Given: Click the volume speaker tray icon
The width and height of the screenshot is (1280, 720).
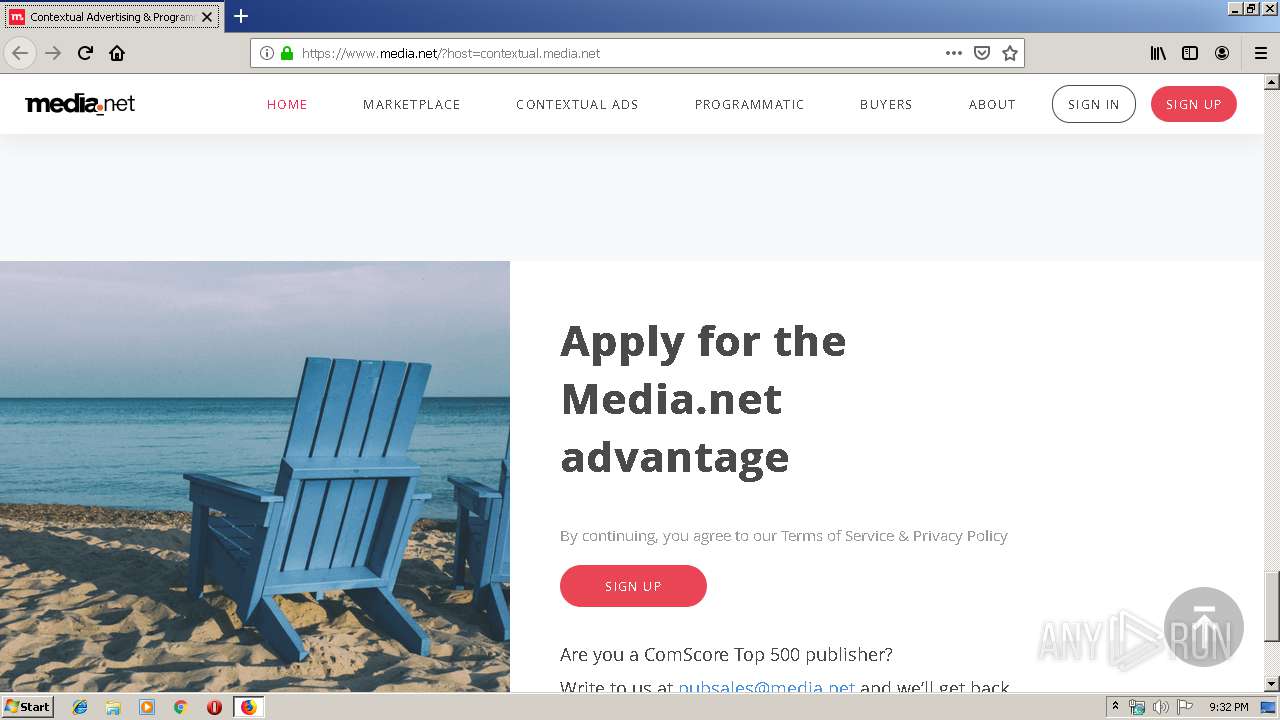Looking at the screenshot, I should point(1160,707).
